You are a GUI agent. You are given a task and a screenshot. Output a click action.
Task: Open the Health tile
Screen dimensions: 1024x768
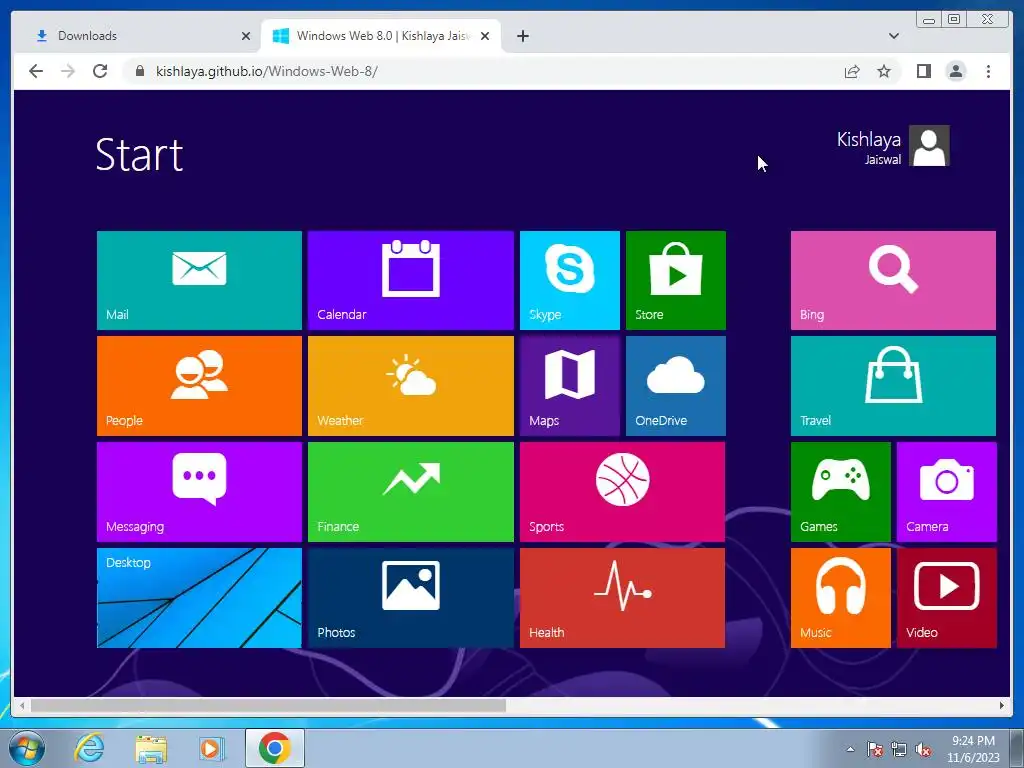click(x=622, y=598)
